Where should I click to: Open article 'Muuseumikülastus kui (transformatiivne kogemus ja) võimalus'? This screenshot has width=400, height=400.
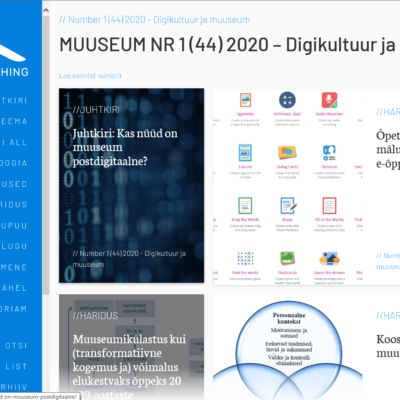click(x=129, y=367)
